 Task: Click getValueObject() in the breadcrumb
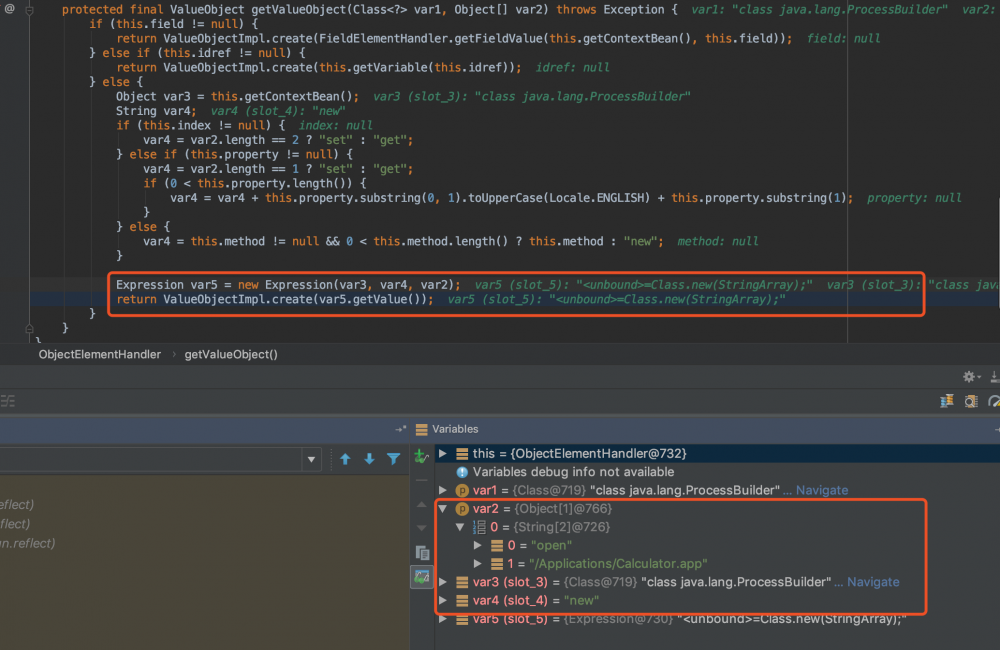click(x=231, y=355)
